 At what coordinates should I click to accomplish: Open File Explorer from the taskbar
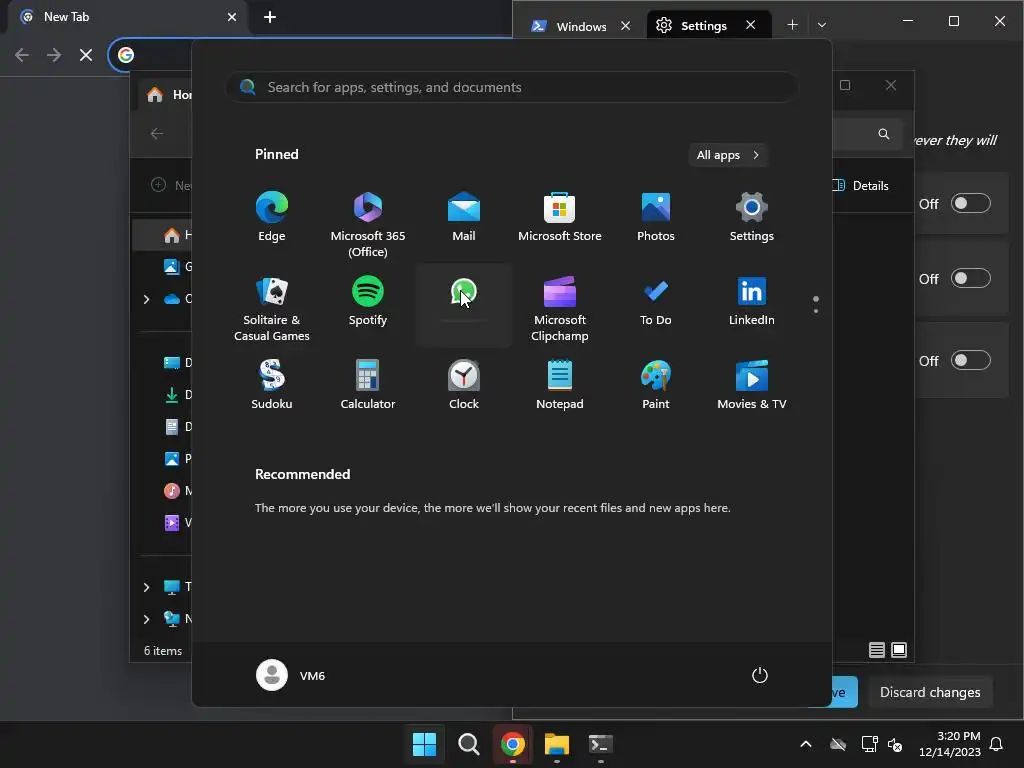pyautogui.click(x=557, y=744)
